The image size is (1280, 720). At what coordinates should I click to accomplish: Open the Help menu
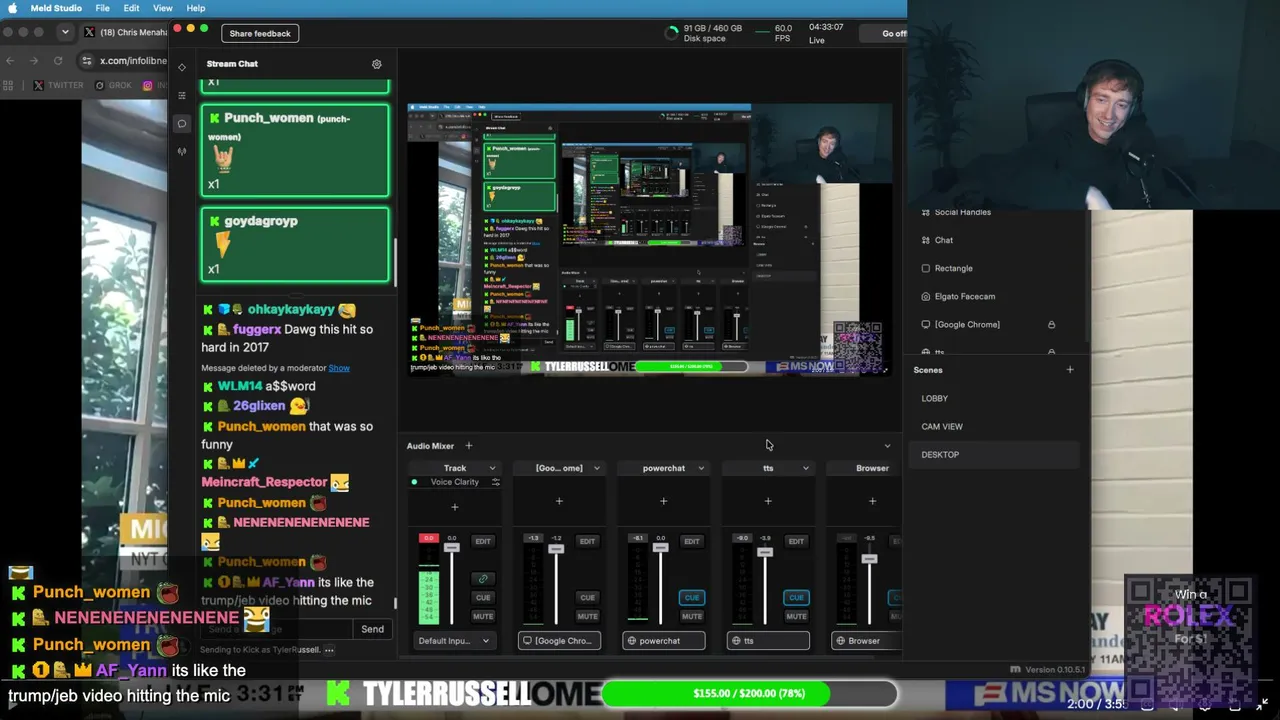click(x=196, y=8)
